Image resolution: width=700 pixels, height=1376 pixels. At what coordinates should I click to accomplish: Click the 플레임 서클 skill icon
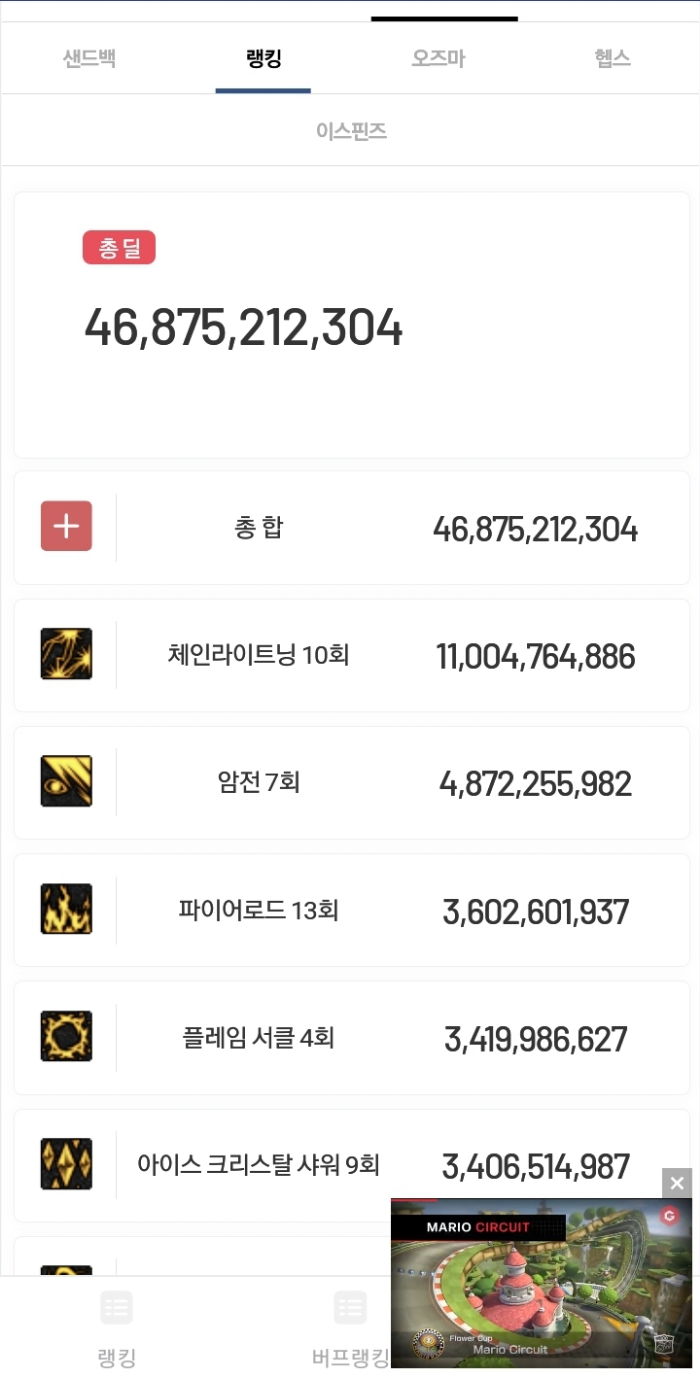point(66,1036)
